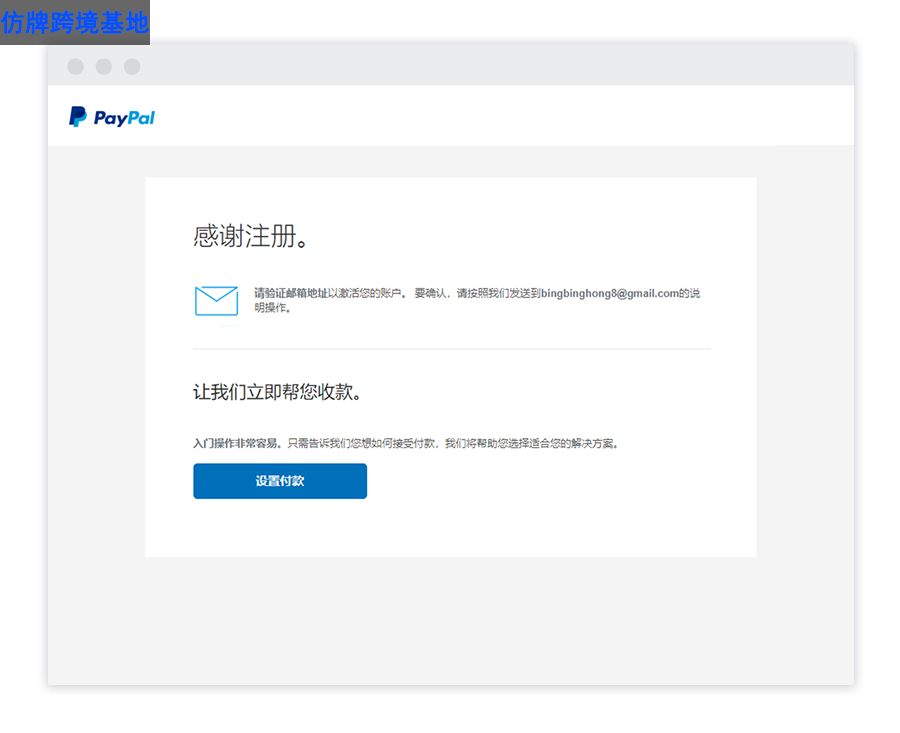
Task: Click the middle gray window circle
Action: pyautogui.click(x=103, y=67)
